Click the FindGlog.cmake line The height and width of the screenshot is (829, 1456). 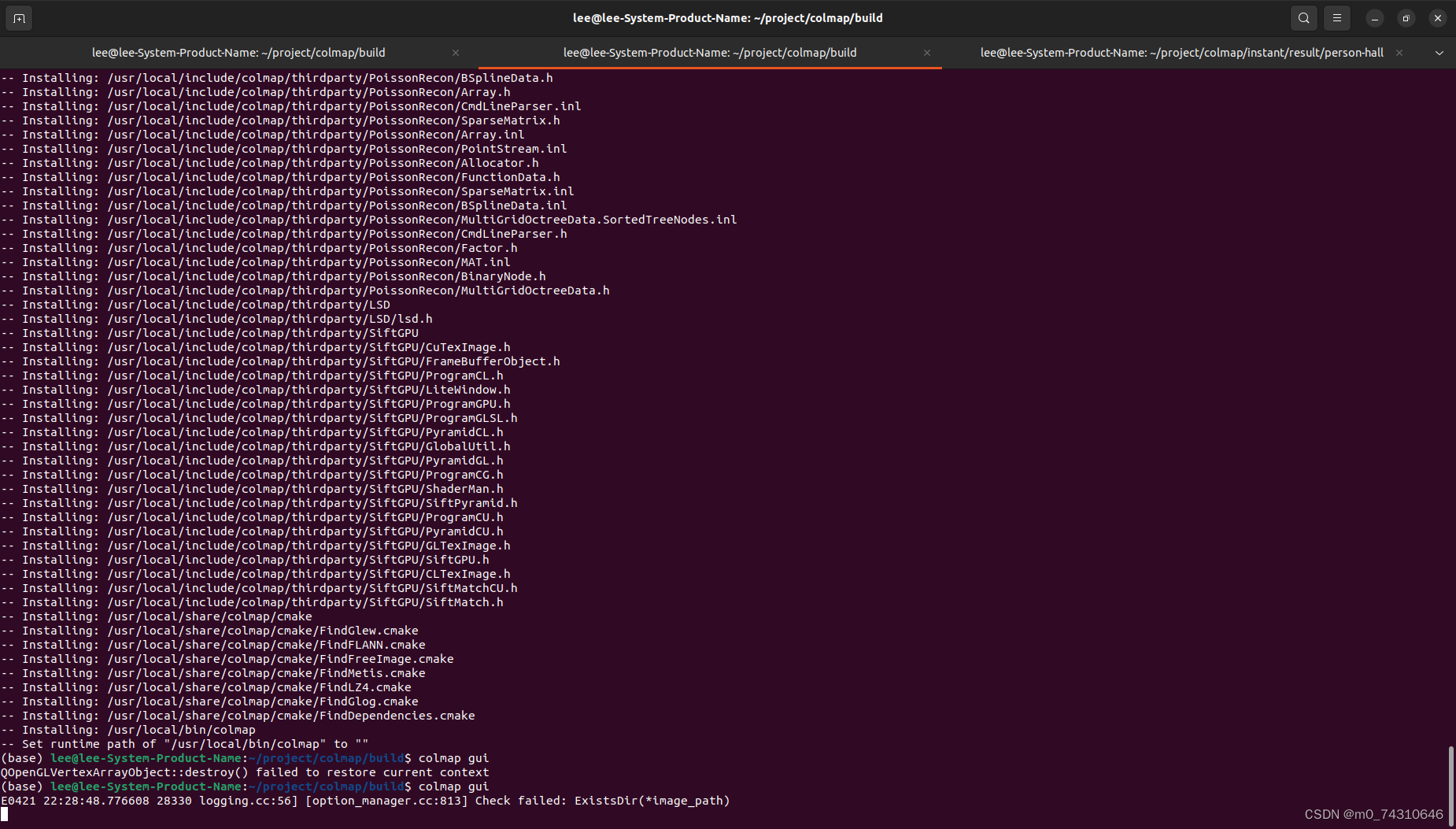pos(209,701)
